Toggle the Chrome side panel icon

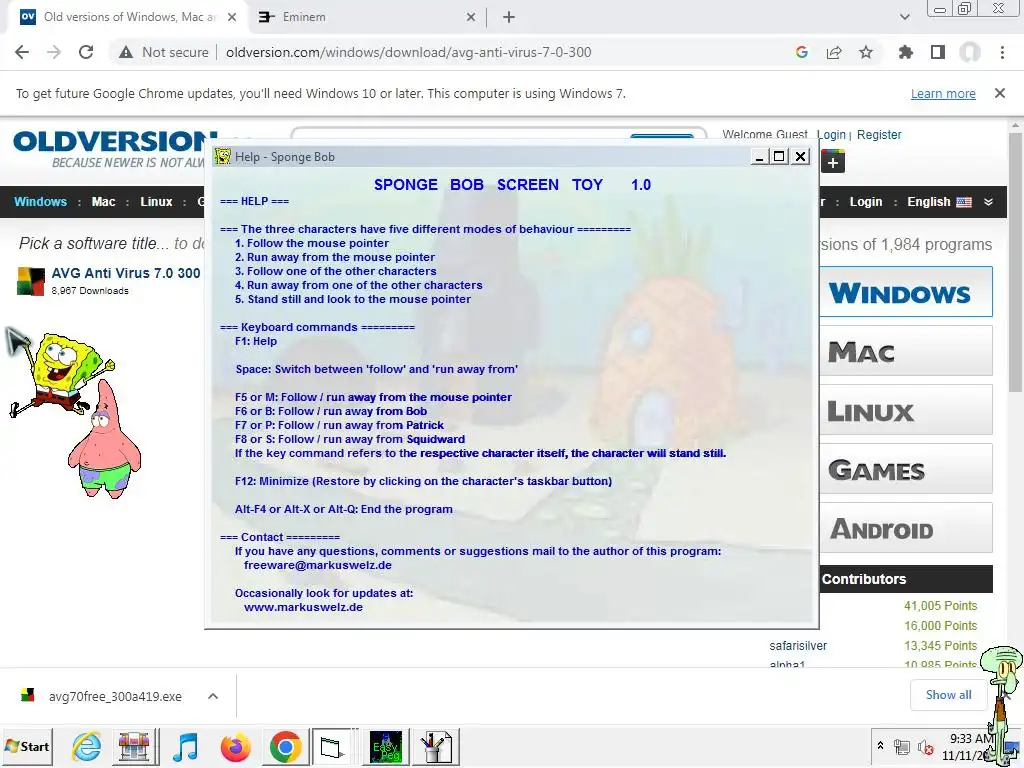tap(937, 52)
